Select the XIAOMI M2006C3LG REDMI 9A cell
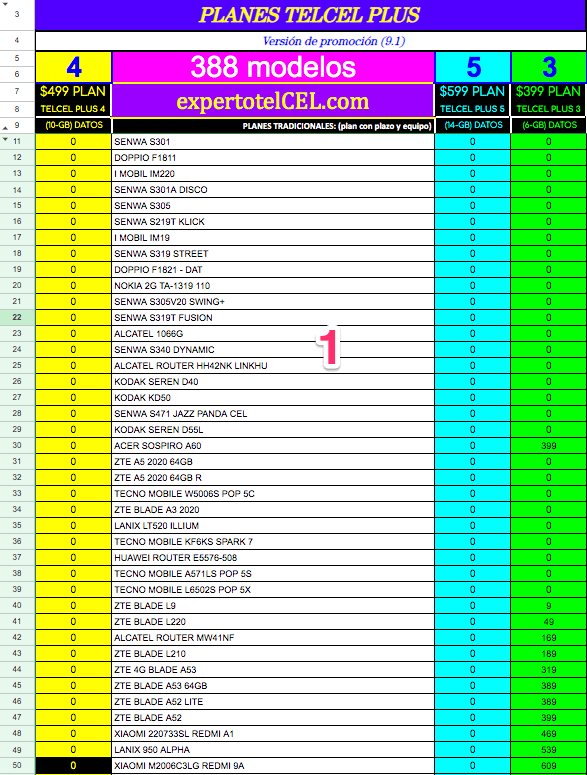587x775 pixels. [273, 766]
